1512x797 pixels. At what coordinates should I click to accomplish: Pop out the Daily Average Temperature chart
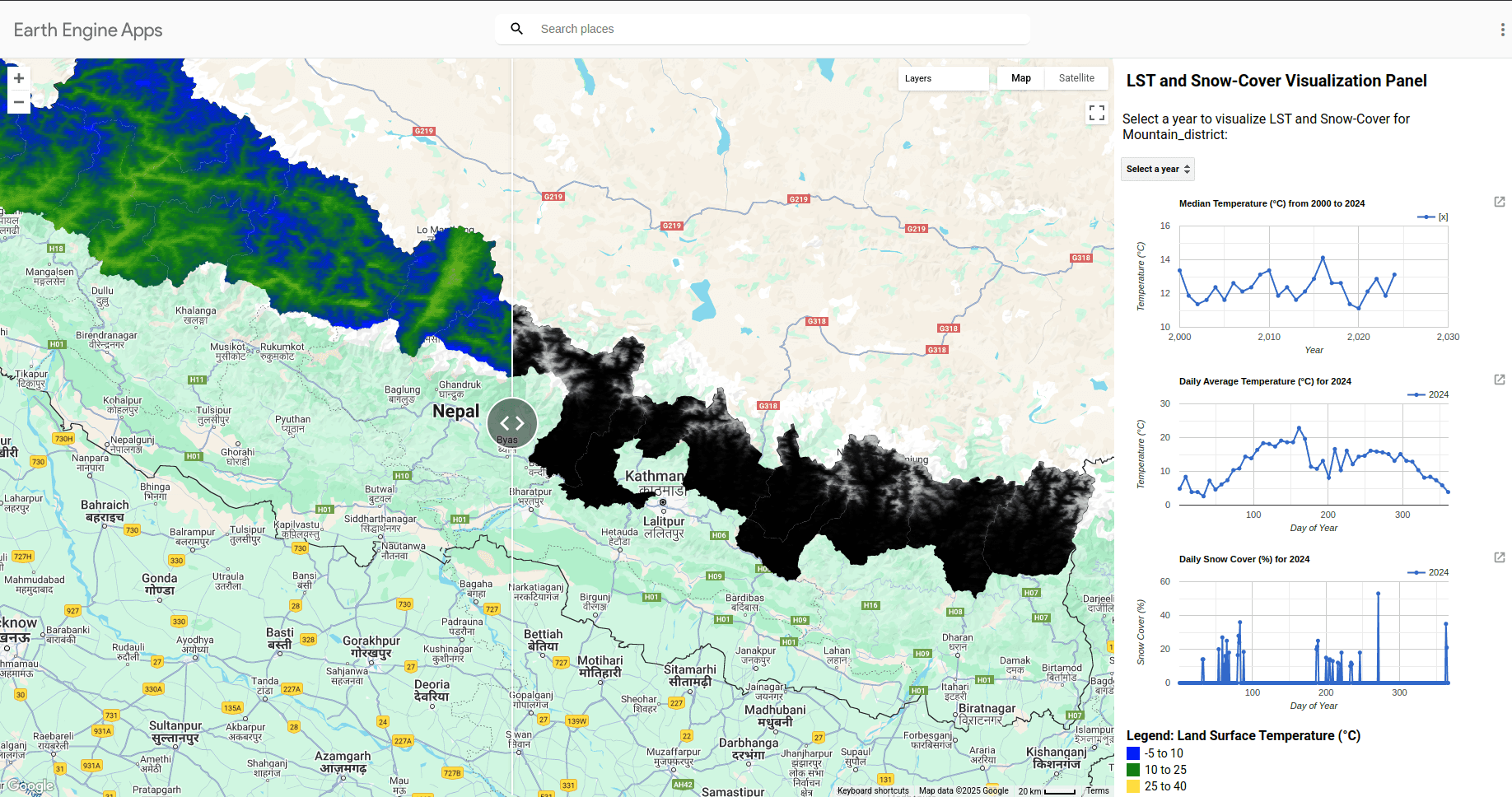tap(1499, 380)
